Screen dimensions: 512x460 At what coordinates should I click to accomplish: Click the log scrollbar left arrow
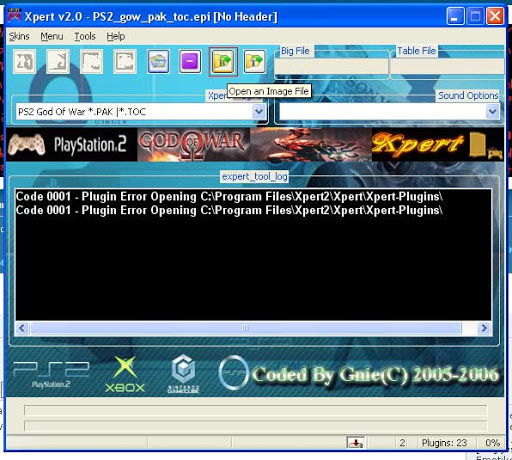22,328
